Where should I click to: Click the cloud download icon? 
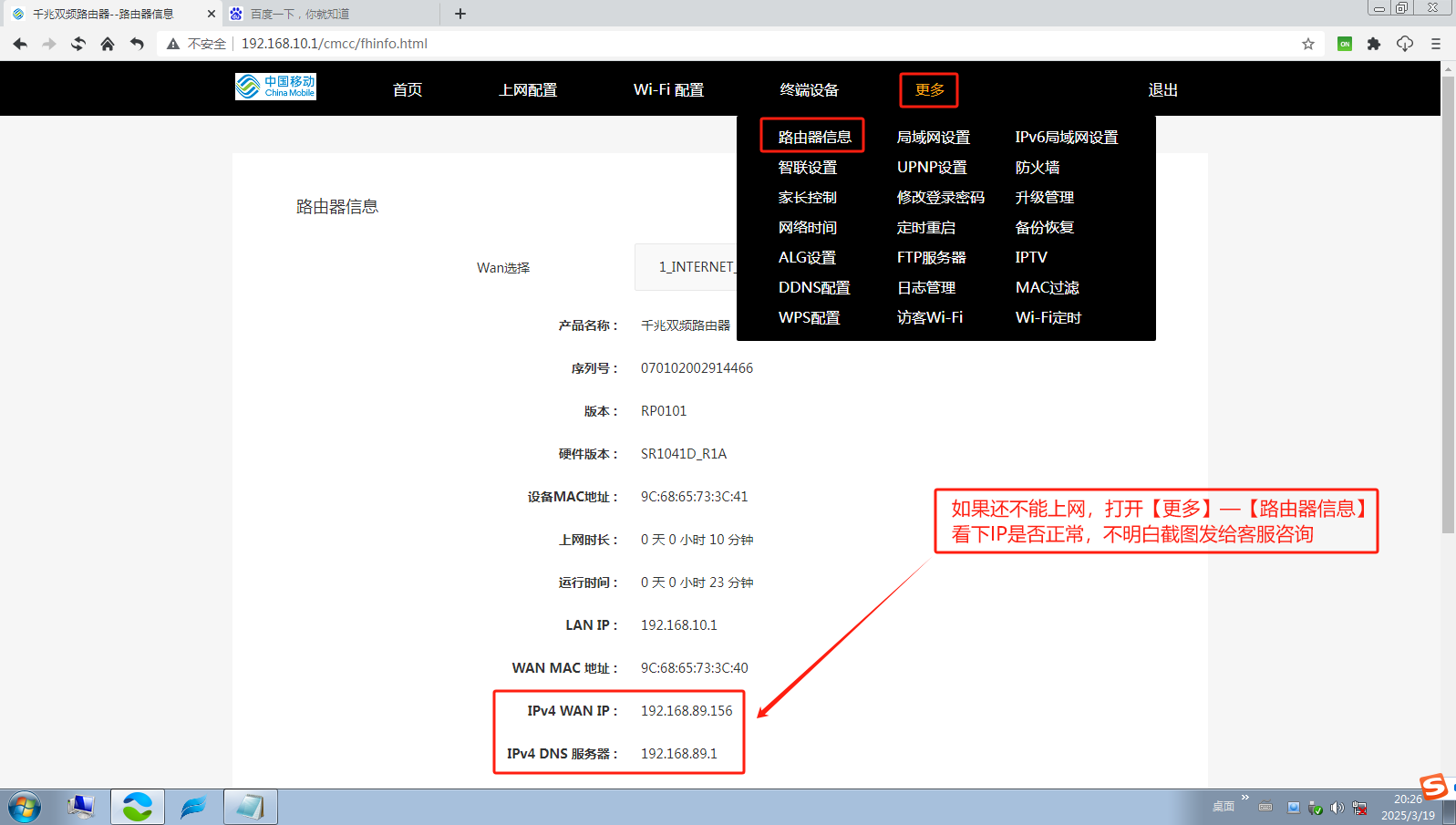(x=1405, y=44)
